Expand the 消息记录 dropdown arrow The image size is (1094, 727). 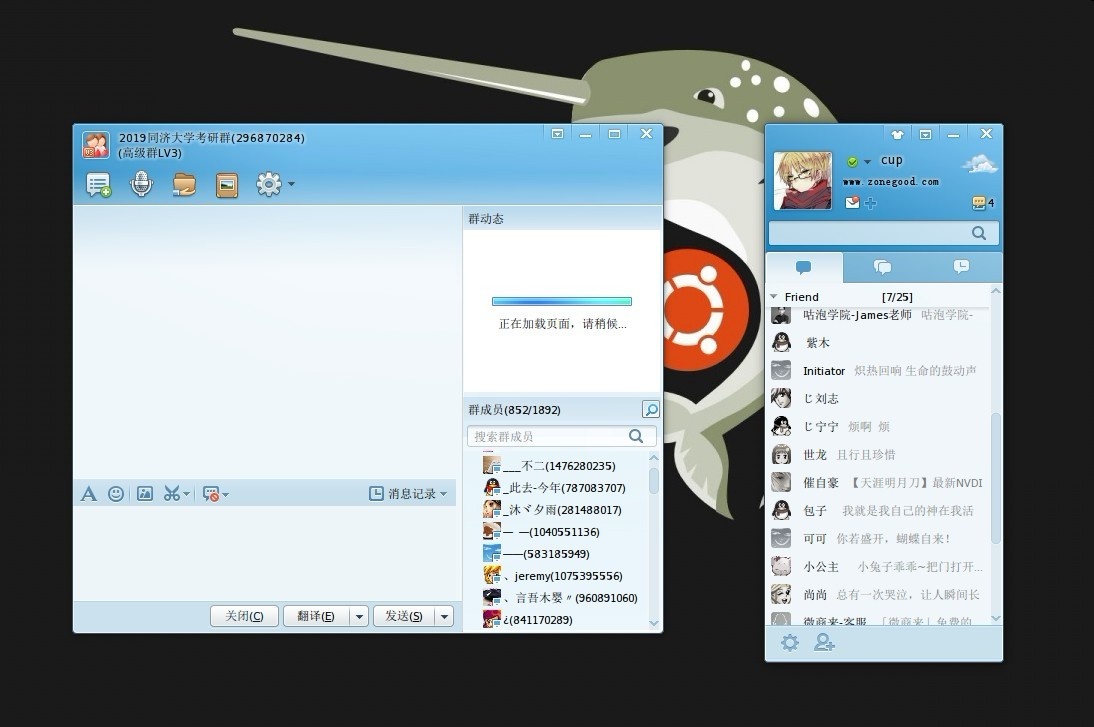tap(444, 495)
